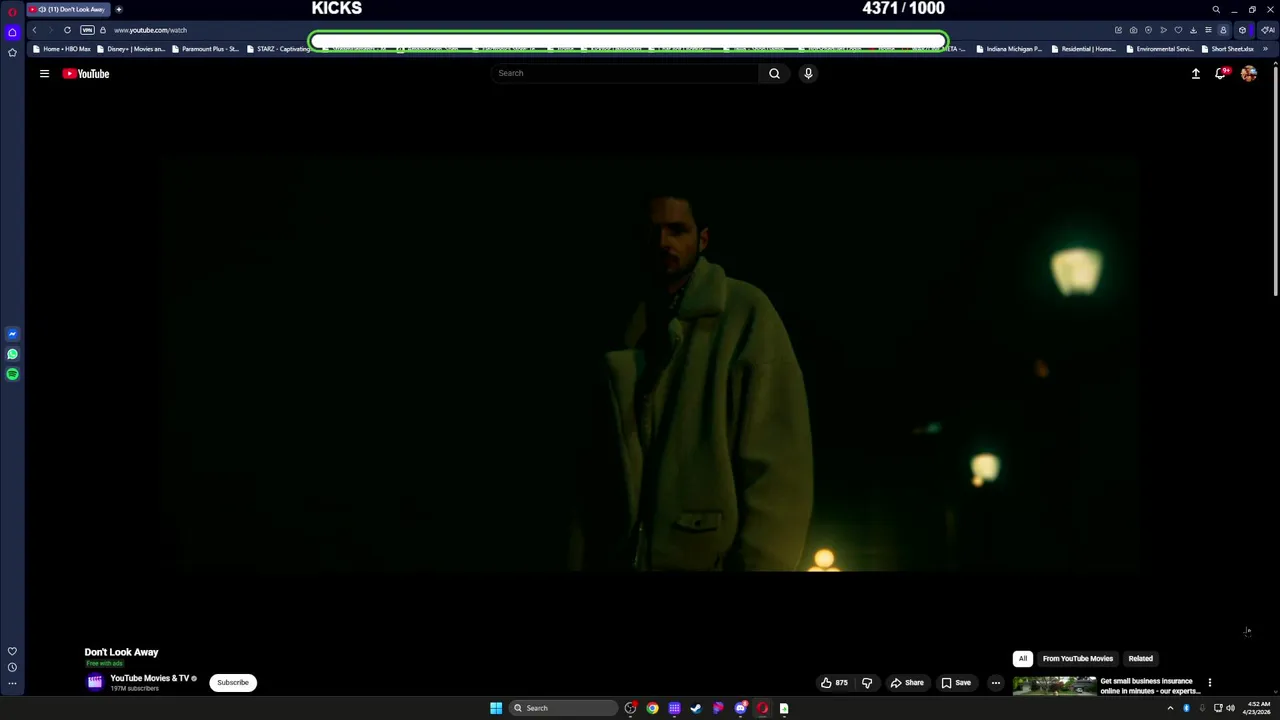Image resolution: width=1280 pixels, height=720 pixels.
Task: Select the All filter chip
Action: [1022, 658]
